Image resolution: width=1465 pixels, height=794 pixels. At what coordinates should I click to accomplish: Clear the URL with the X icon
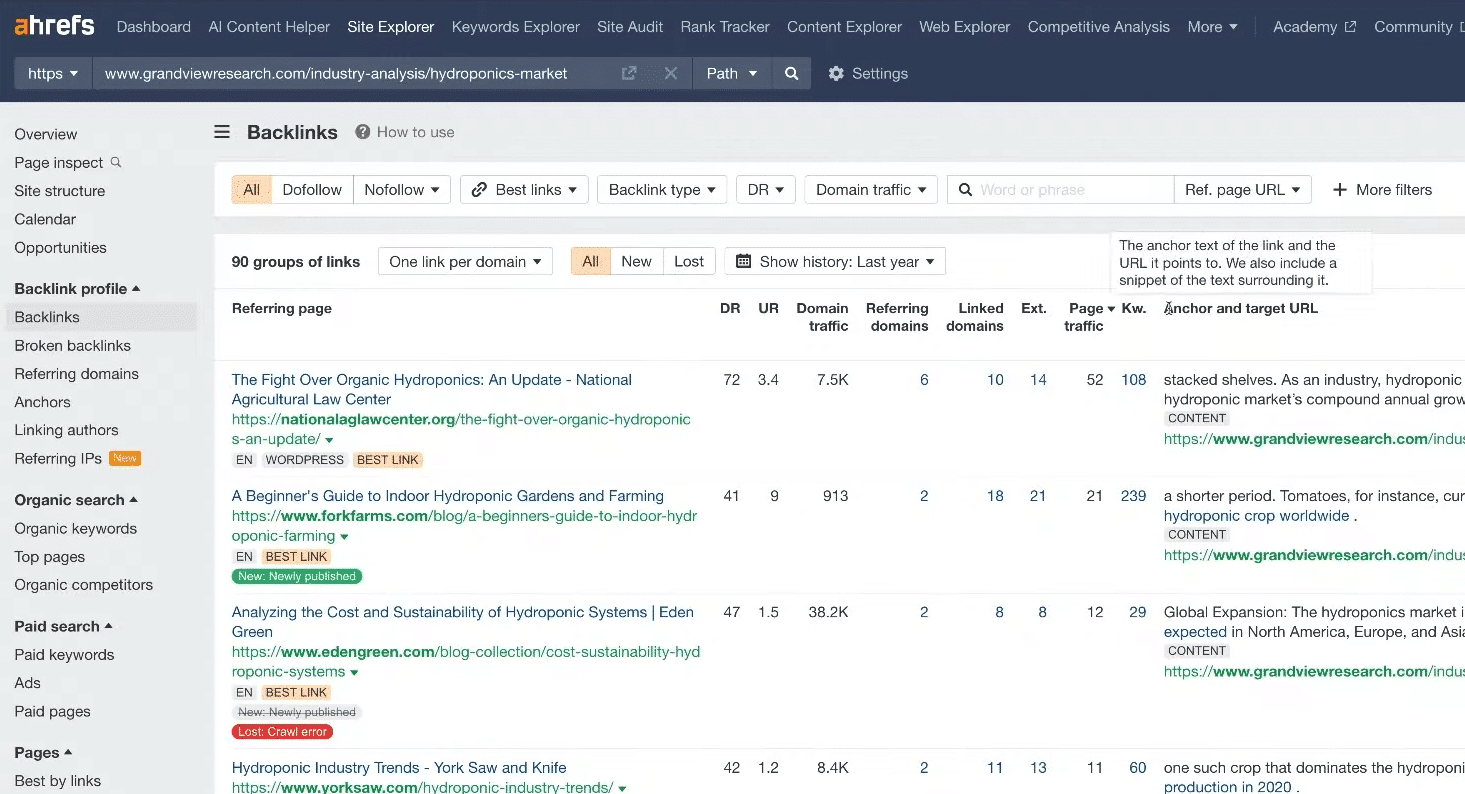point(671,73)
